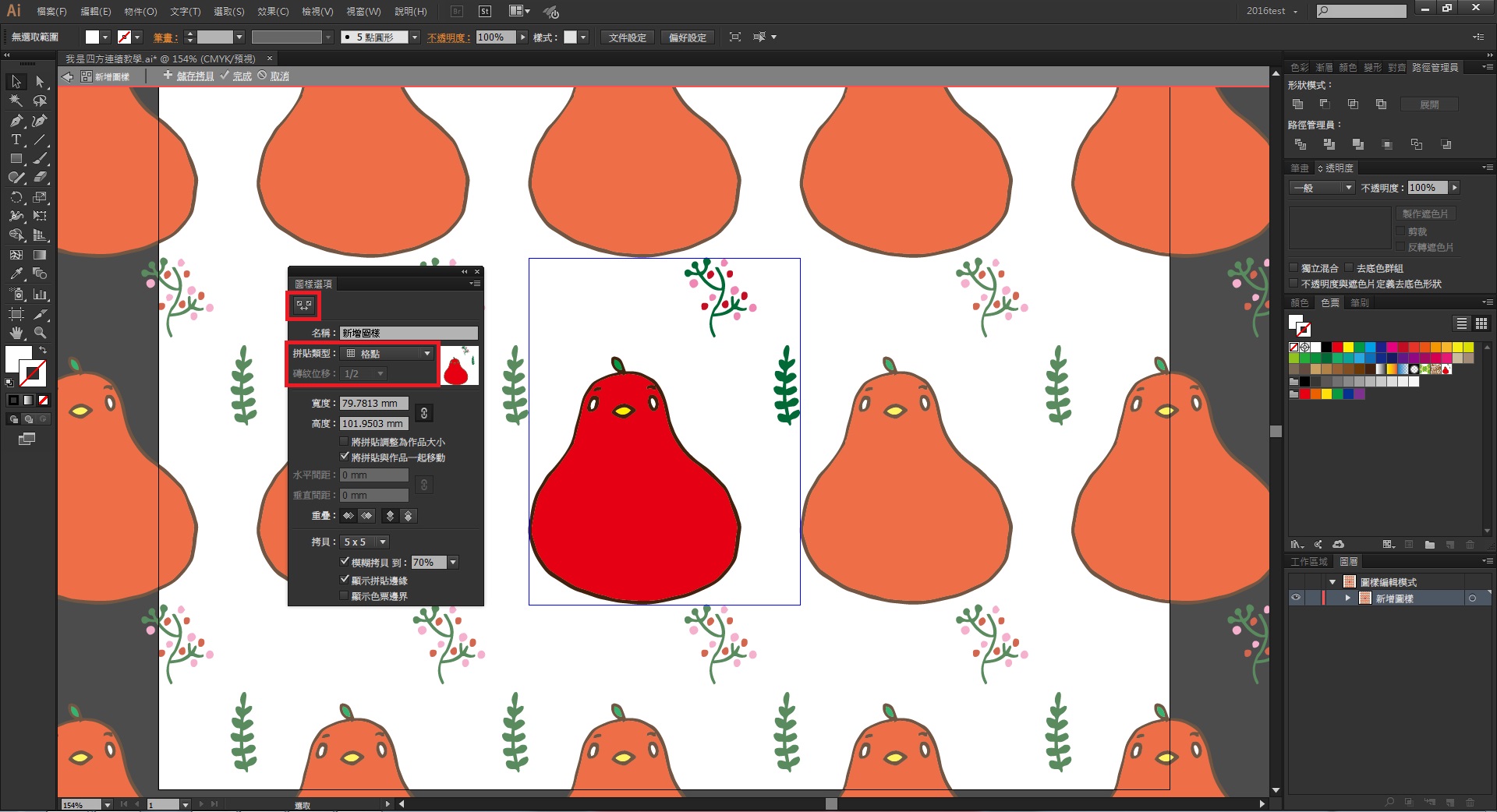Click the Pattern Tile Tool icon

[x=304, y=305]
